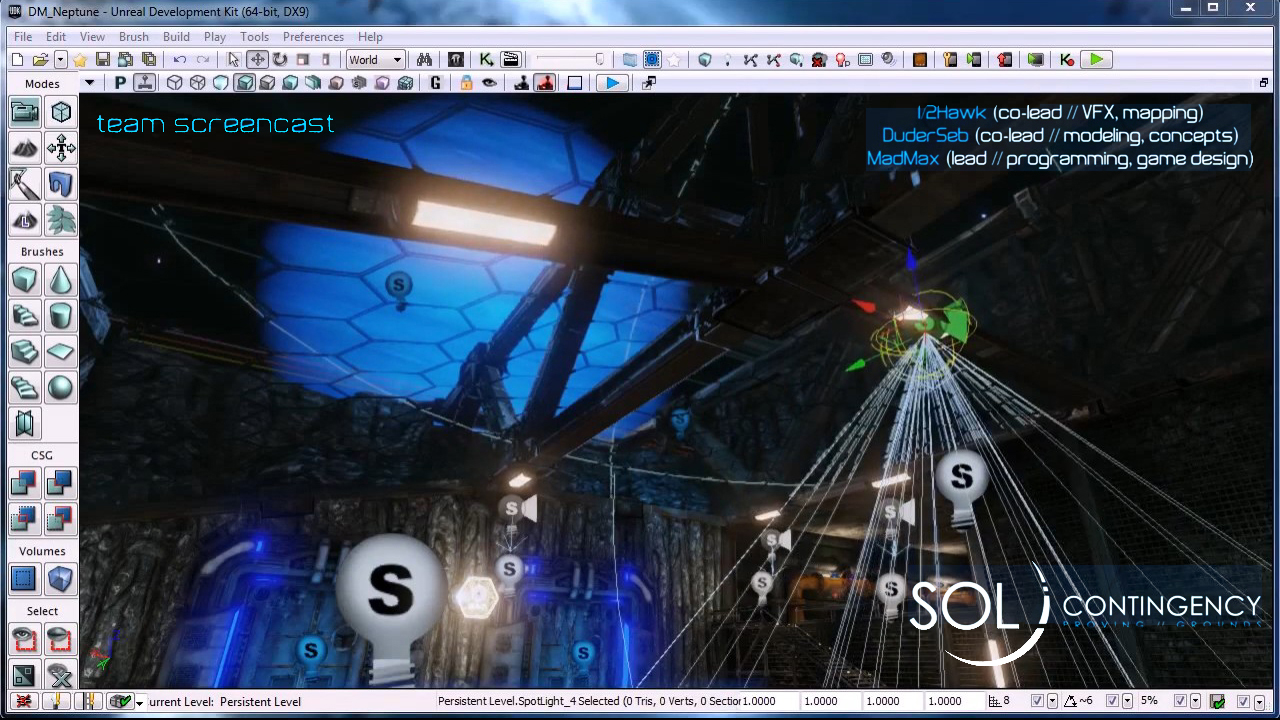Activate Foliage mode leaf icon

(x=61, y=219)
